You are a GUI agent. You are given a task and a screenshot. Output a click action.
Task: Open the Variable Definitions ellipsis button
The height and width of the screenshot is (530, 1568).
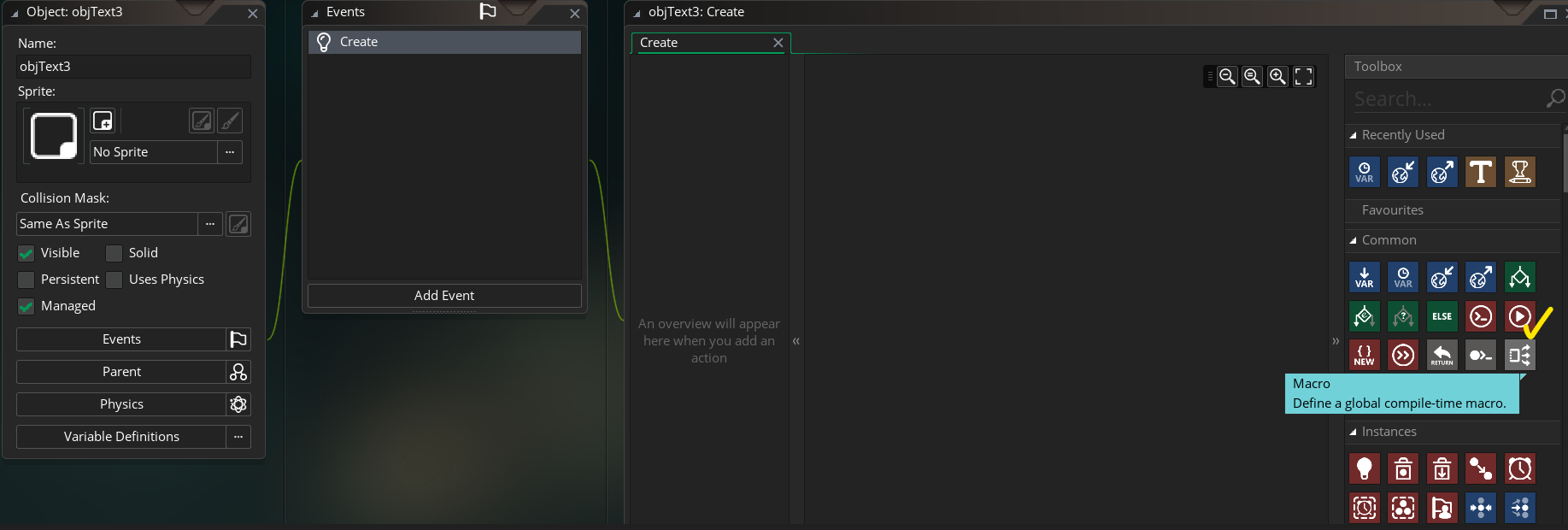tap(238, 437)
